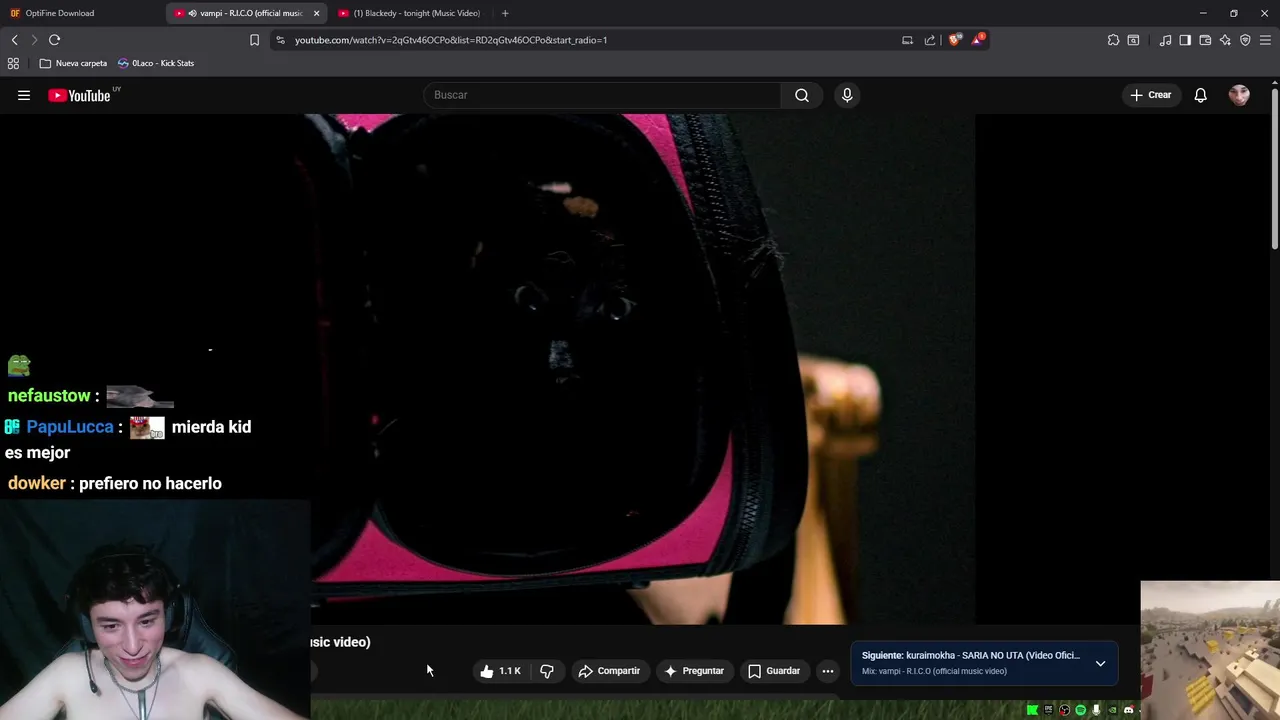Share this page from address bar
The width and height of the screenshot is (1280, 720).
click(930, 40)
